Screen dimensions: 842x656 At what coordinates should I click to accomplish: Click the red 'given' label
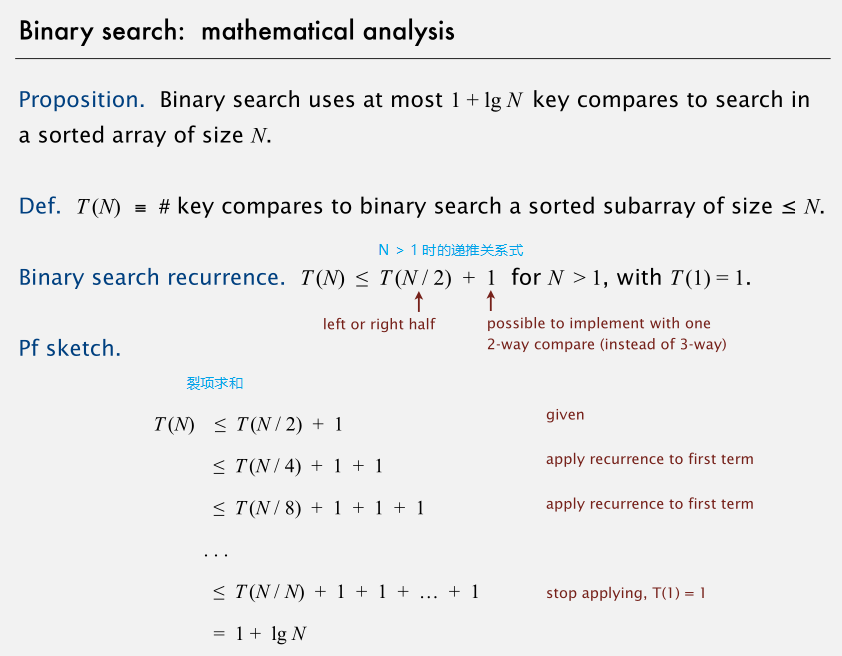(x=565, y=416)
